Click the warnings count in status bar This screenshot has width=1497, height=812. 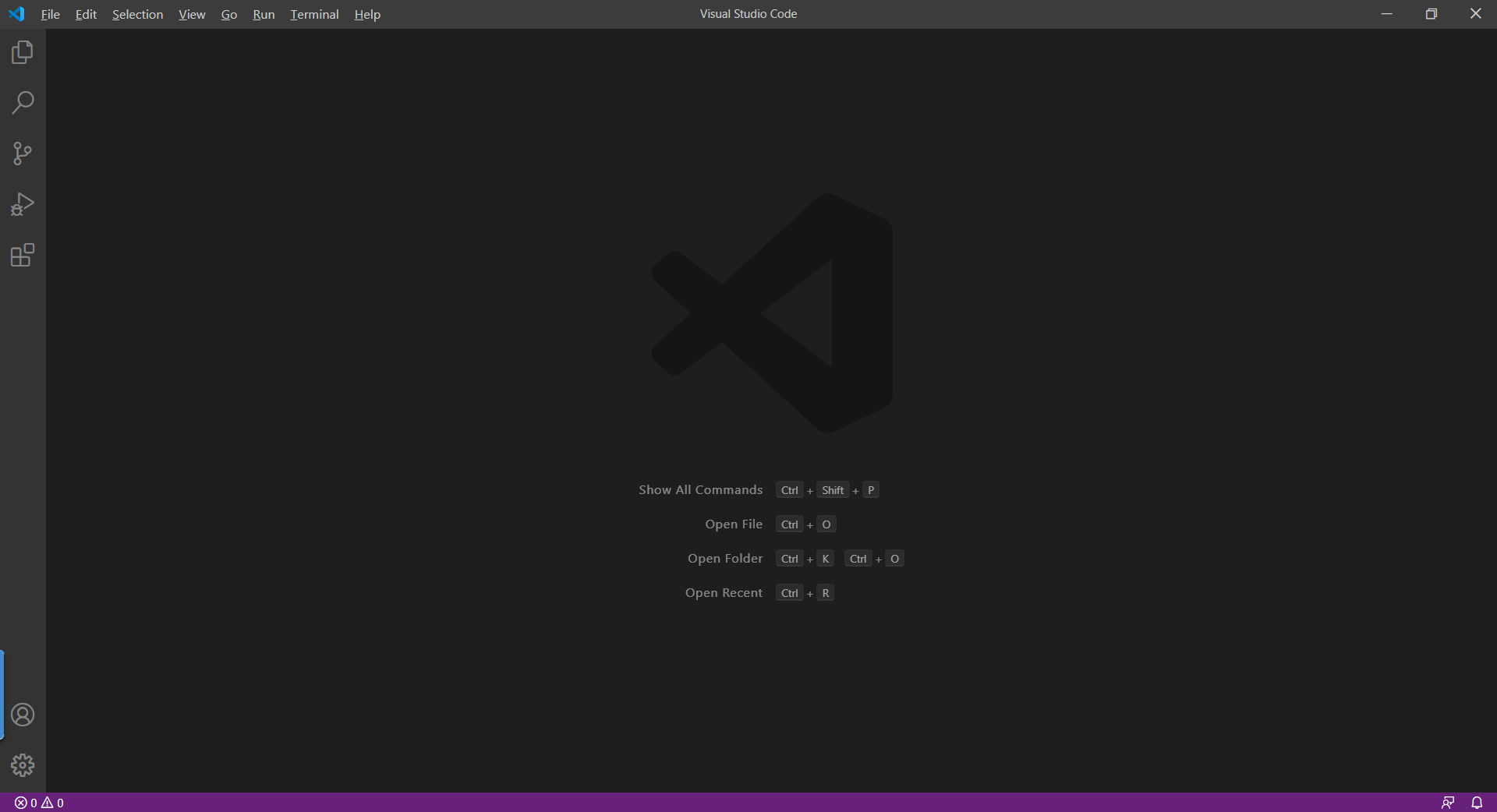53,803
